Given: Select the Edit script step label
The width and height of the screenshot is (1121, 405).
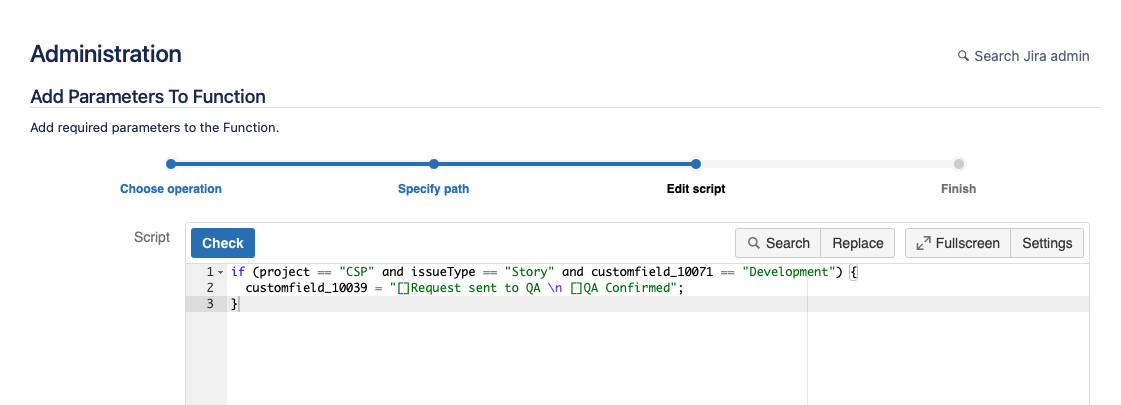Looking at the screenshot, I should [x=696, y=189].
